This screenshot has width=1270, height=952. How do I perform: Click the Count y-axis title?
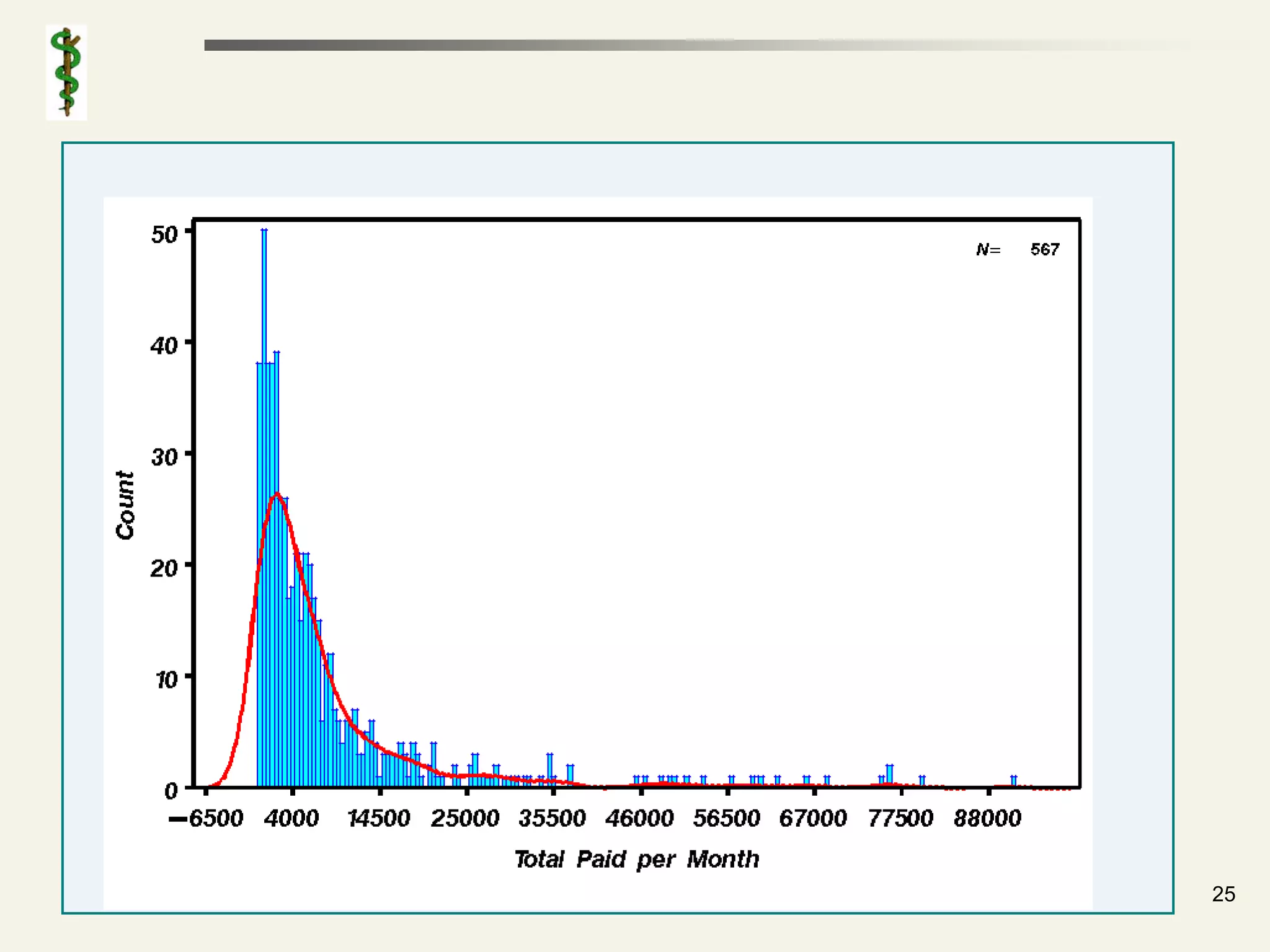[125, 505]
